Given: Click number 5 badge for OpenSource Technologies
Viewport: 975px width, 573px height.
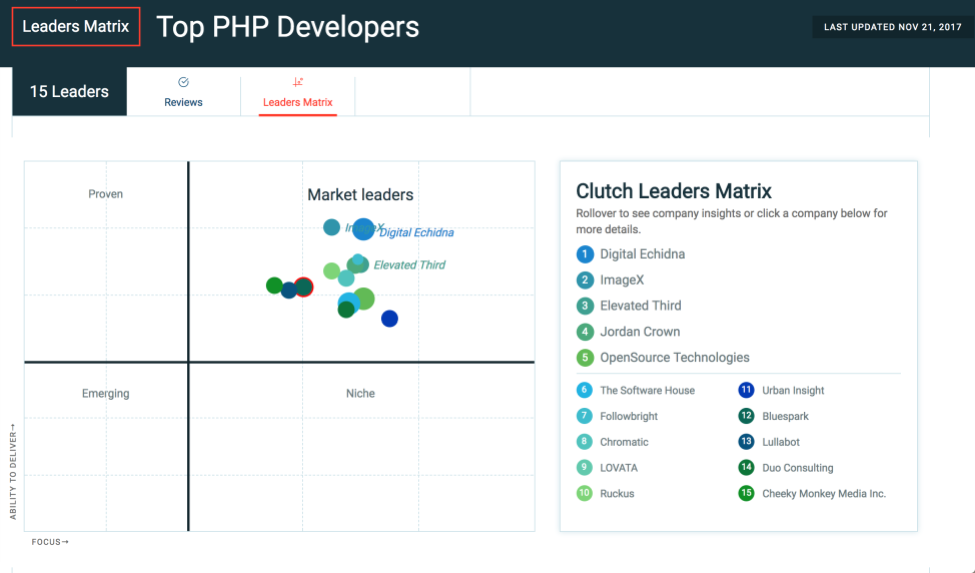Looking at the screenshot, I should pyautogui.click(x=585, y=357).
